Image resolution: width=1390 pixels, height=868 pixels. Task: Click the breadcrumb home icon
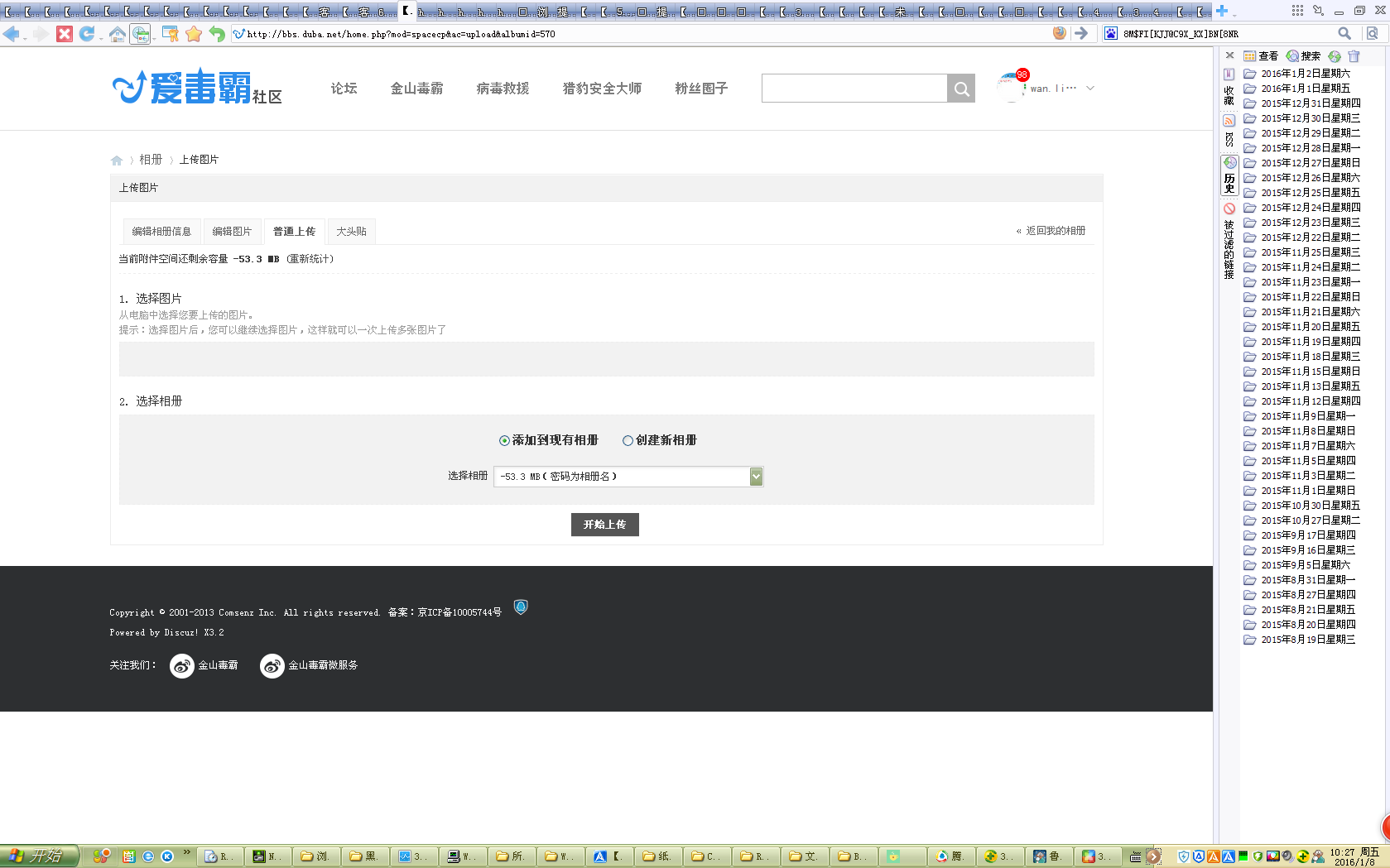(x=117, y=160)
